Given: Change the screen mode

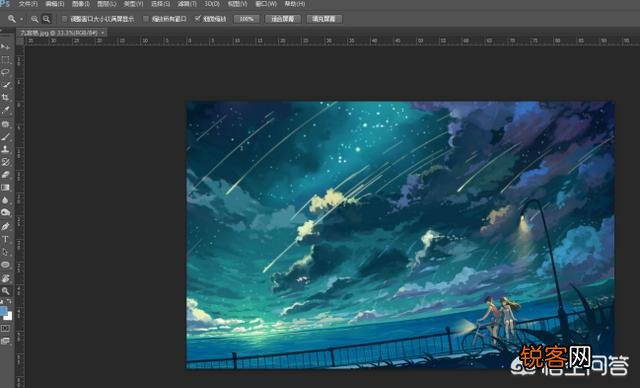Looking at the screenshot, I should click(5, 341).
